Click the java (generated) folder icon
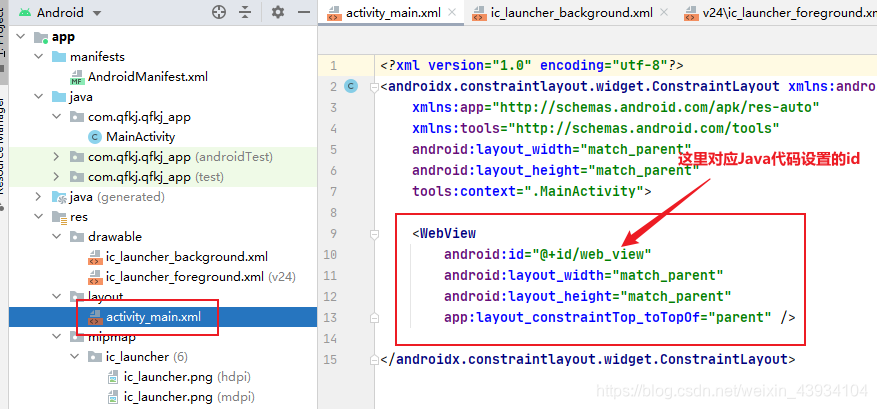The image size is (877, 409). (x=59, y=197)
